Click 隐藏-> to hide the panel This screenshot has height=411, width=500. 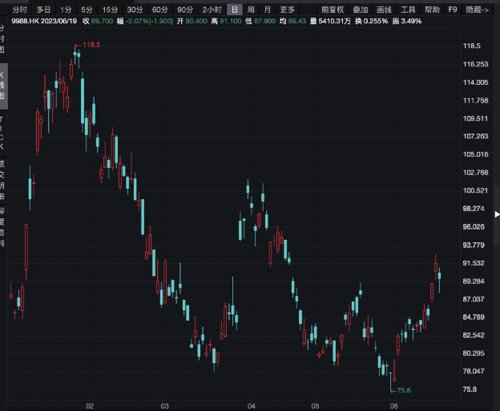coord(477,10)
